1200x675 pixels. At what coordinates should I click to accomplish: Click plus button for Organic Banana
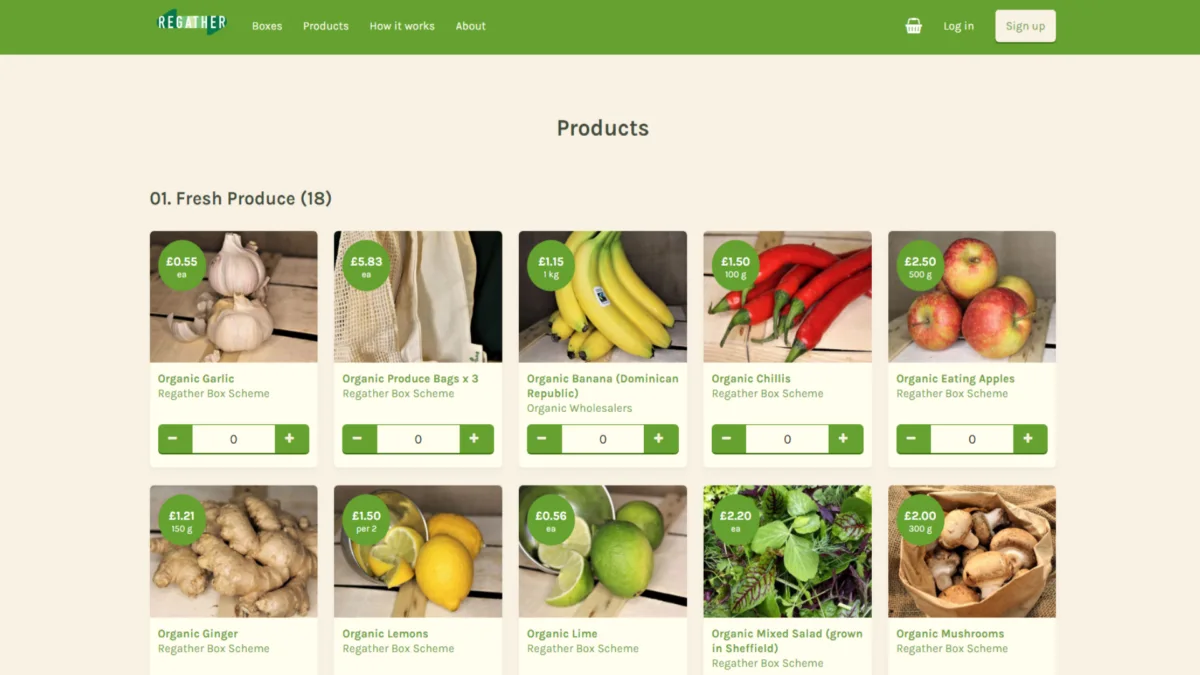click(661, 438)
